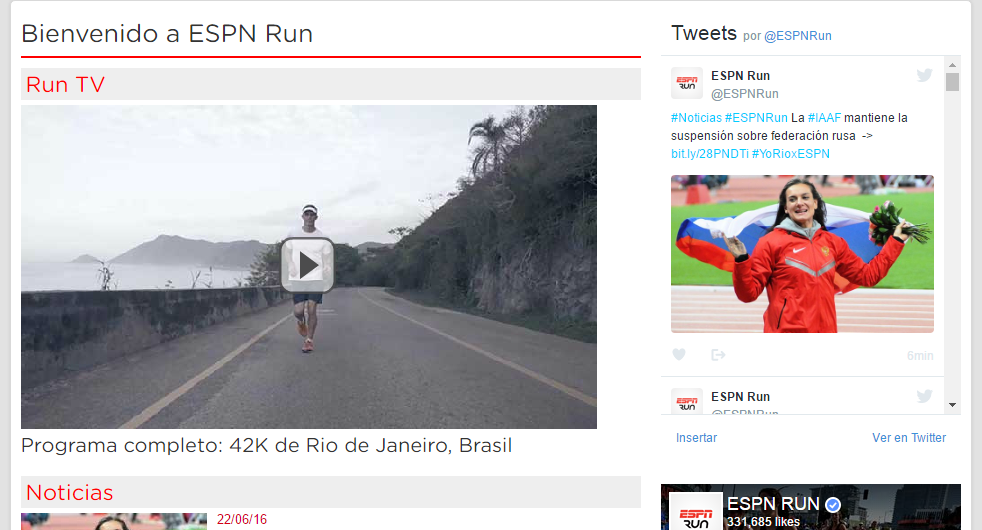Like the IAAF tweet with heart icon
Screen dimensions: 982x530
(679, 355)
